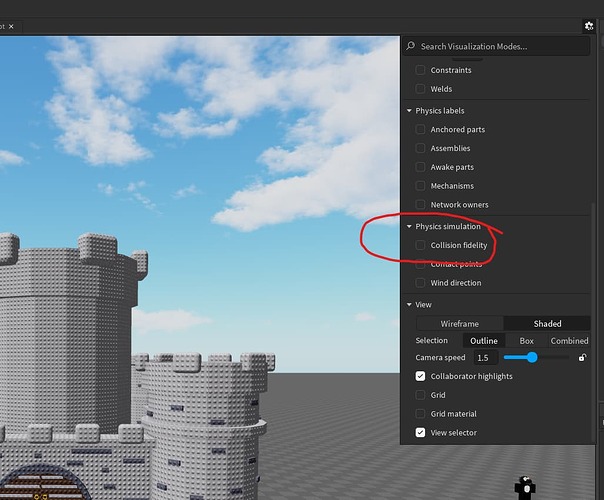Enable Collision fidelity checkbox

420,245
